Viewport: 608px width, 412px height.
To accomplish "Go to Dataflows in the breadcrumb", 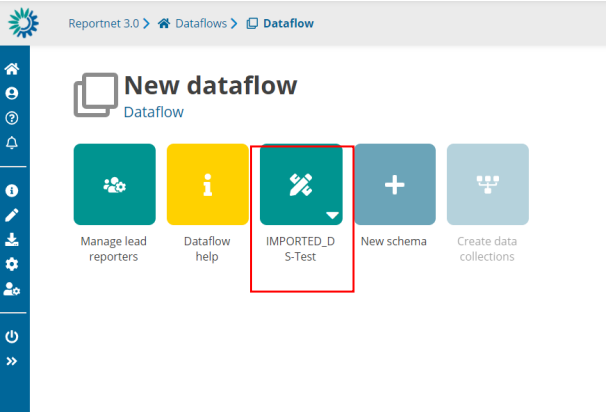I will tap(199, 22).
